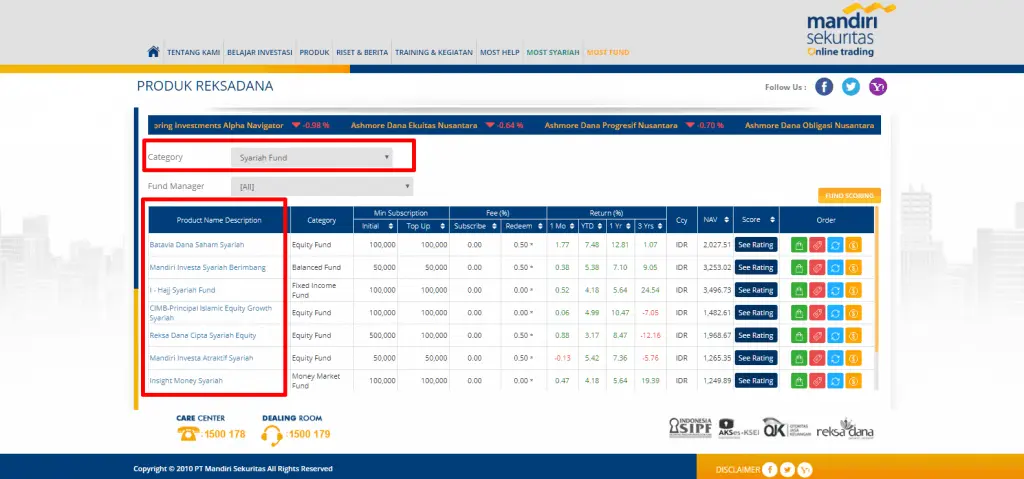The image size is (1024, 479).
Task: Open CIMB-Principal Islamic Equity Growth Syariah link
Action: (210, 313)
